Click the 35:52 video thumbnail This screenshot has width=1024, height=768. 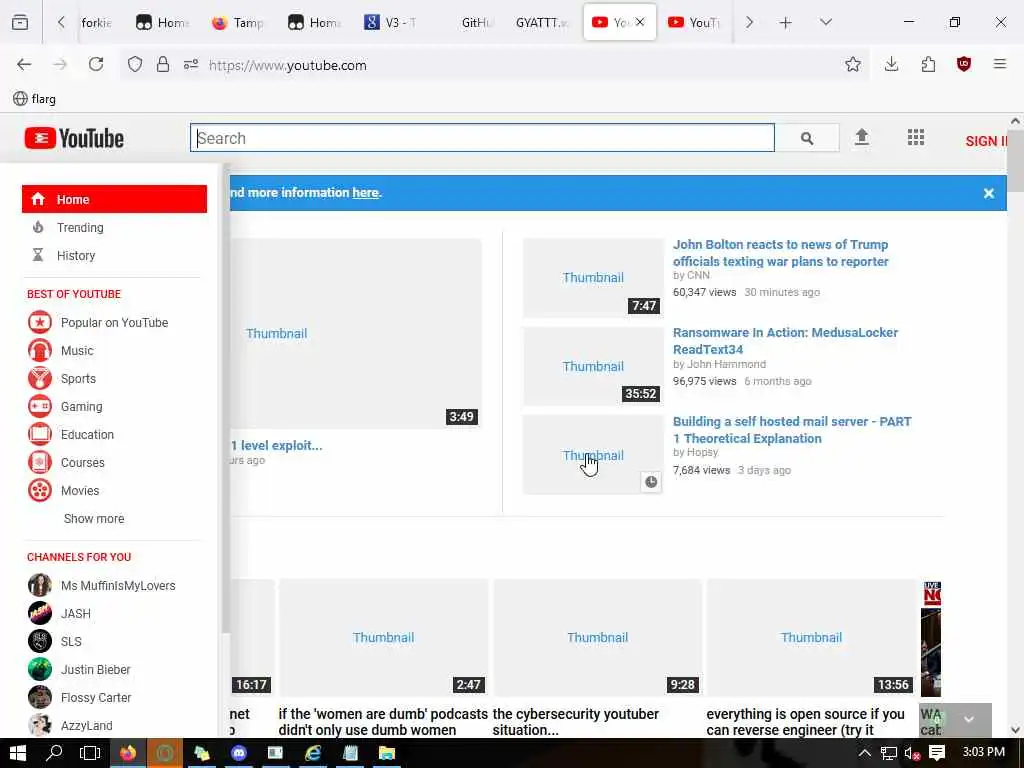coord(593,366)
